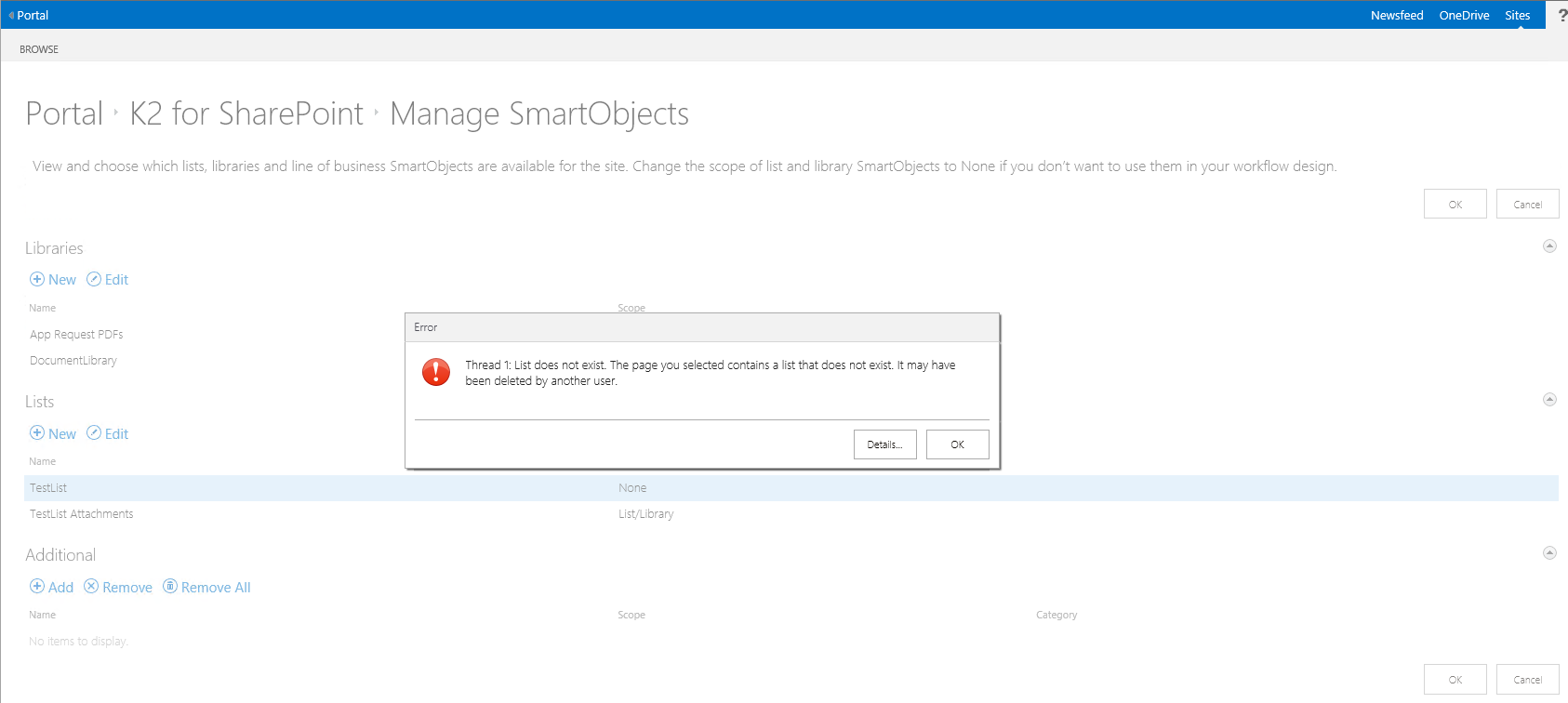The image size is (1568, 703).
Task: Collapse the Lists section
Action: point(1549,400)
